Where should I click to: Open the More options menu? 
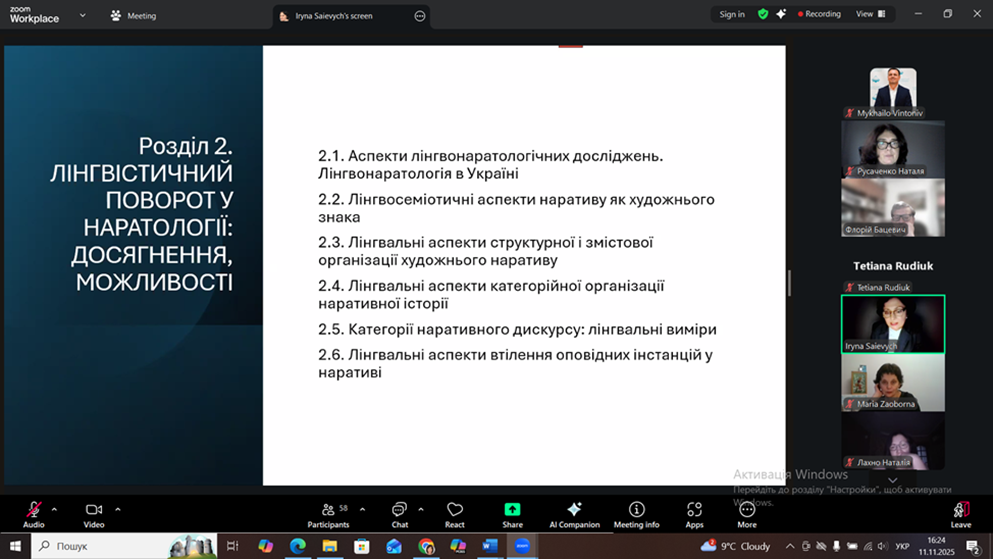click(747, 514)
